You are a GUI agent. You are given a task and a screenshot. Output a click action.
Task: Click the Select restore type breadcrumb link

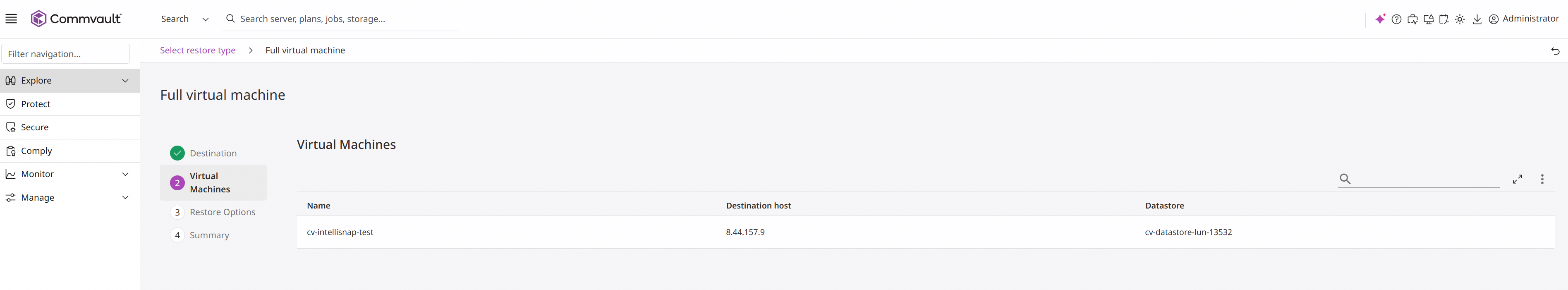click(198, 50)
